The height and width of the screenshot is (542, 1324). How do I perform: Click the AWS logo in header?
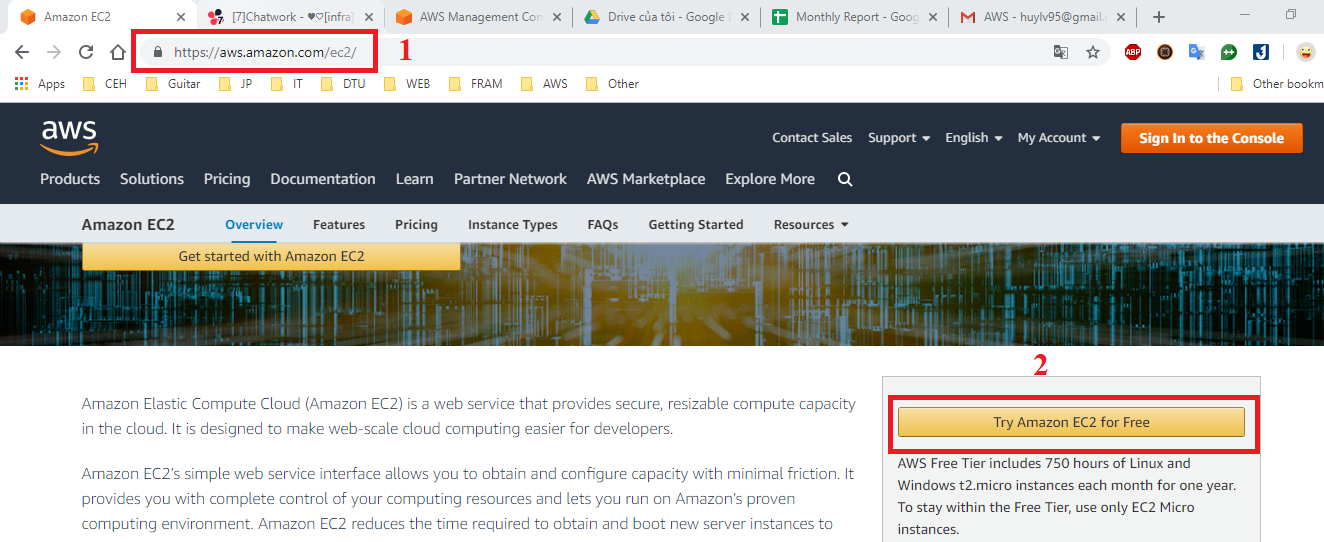click(x=69, y=137)
